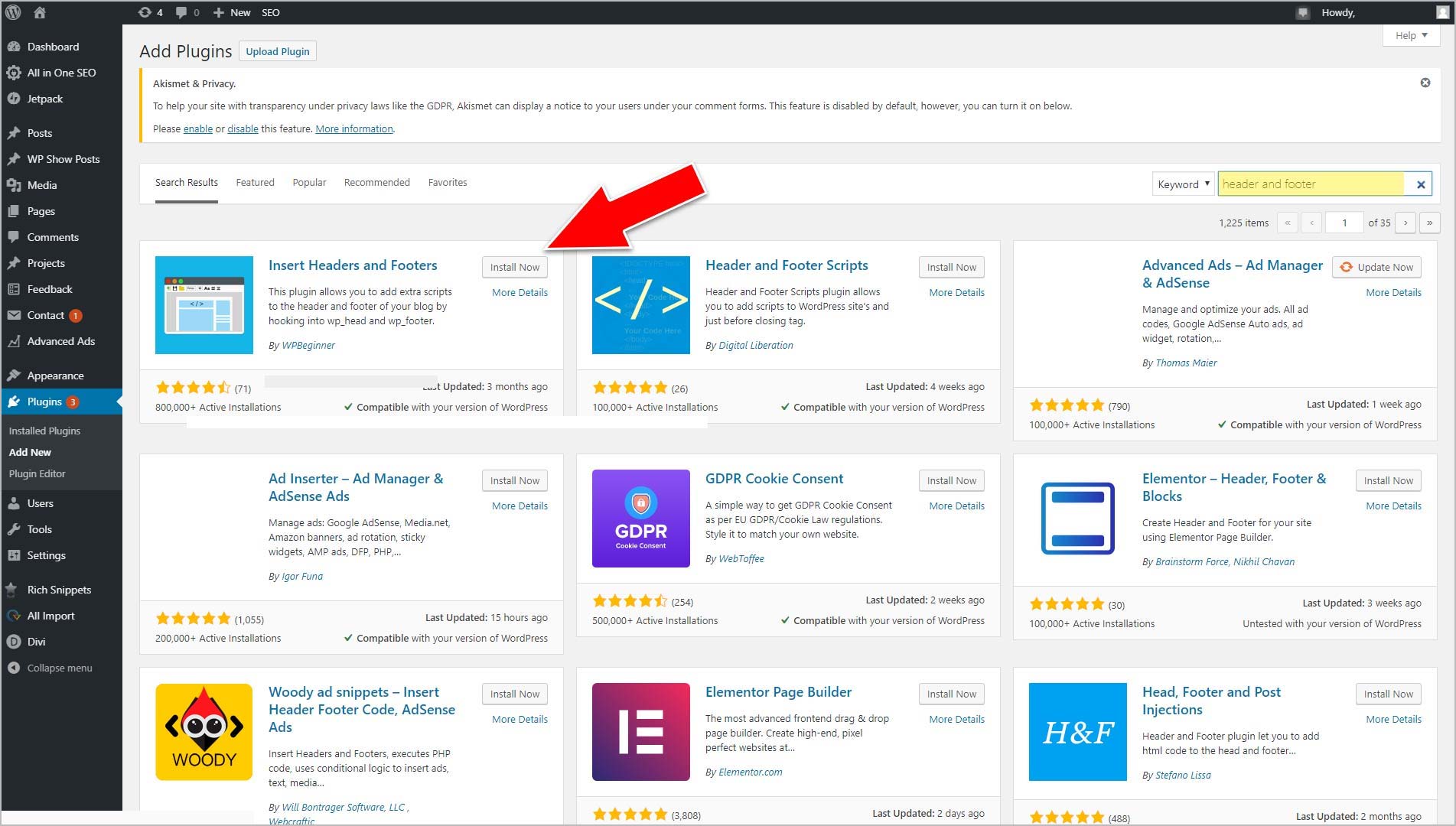Switch to the Favorites tab
This screenshot has height=826, width=1456.
tap(448, 183)
